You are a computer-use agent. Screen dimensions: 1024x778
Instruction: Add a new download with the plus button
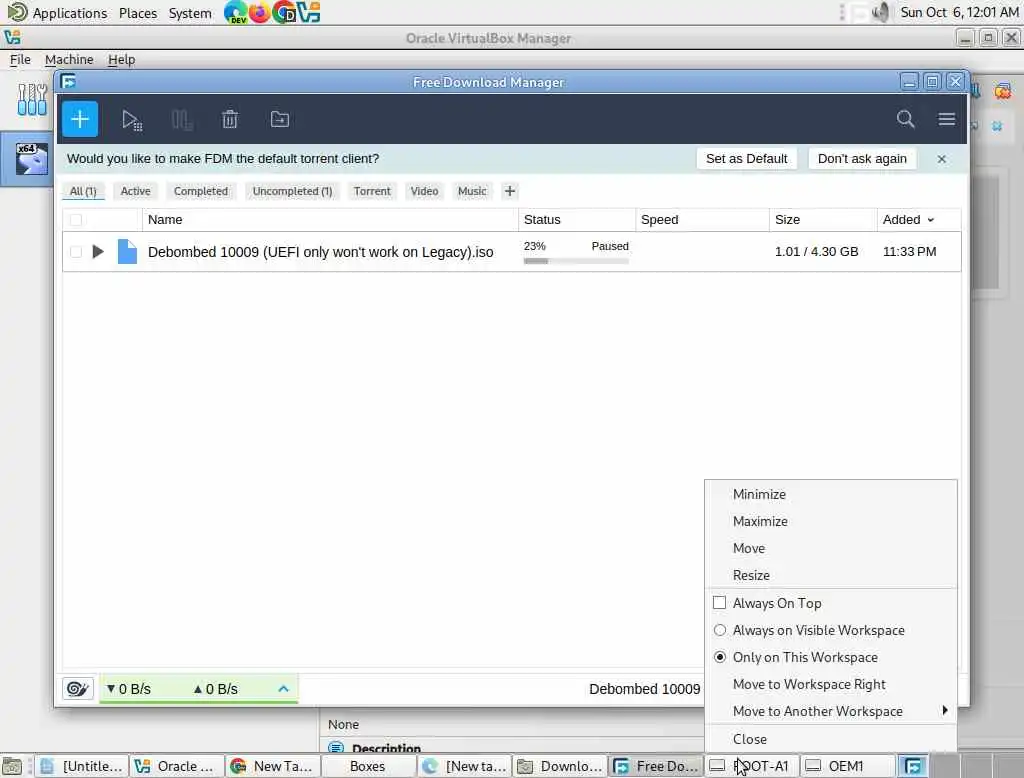80,119
